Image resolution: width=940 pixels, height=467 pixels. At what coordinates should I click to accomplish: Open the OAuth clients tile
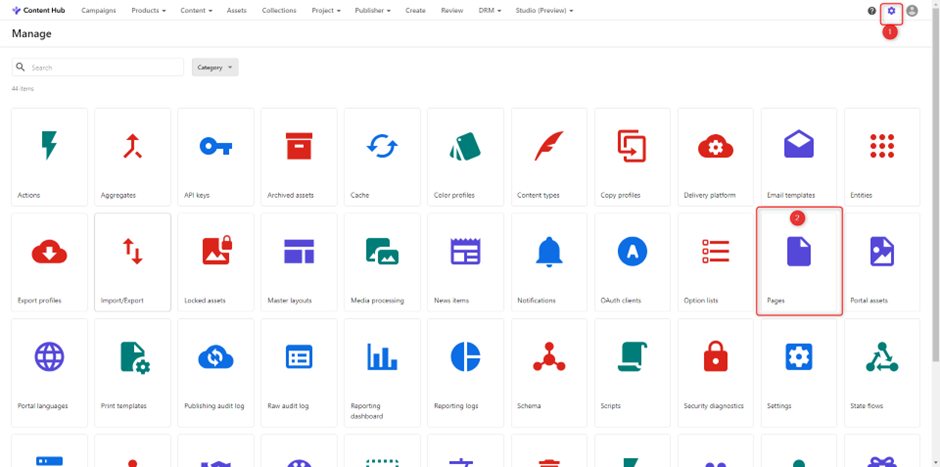(x=632, y=262)
